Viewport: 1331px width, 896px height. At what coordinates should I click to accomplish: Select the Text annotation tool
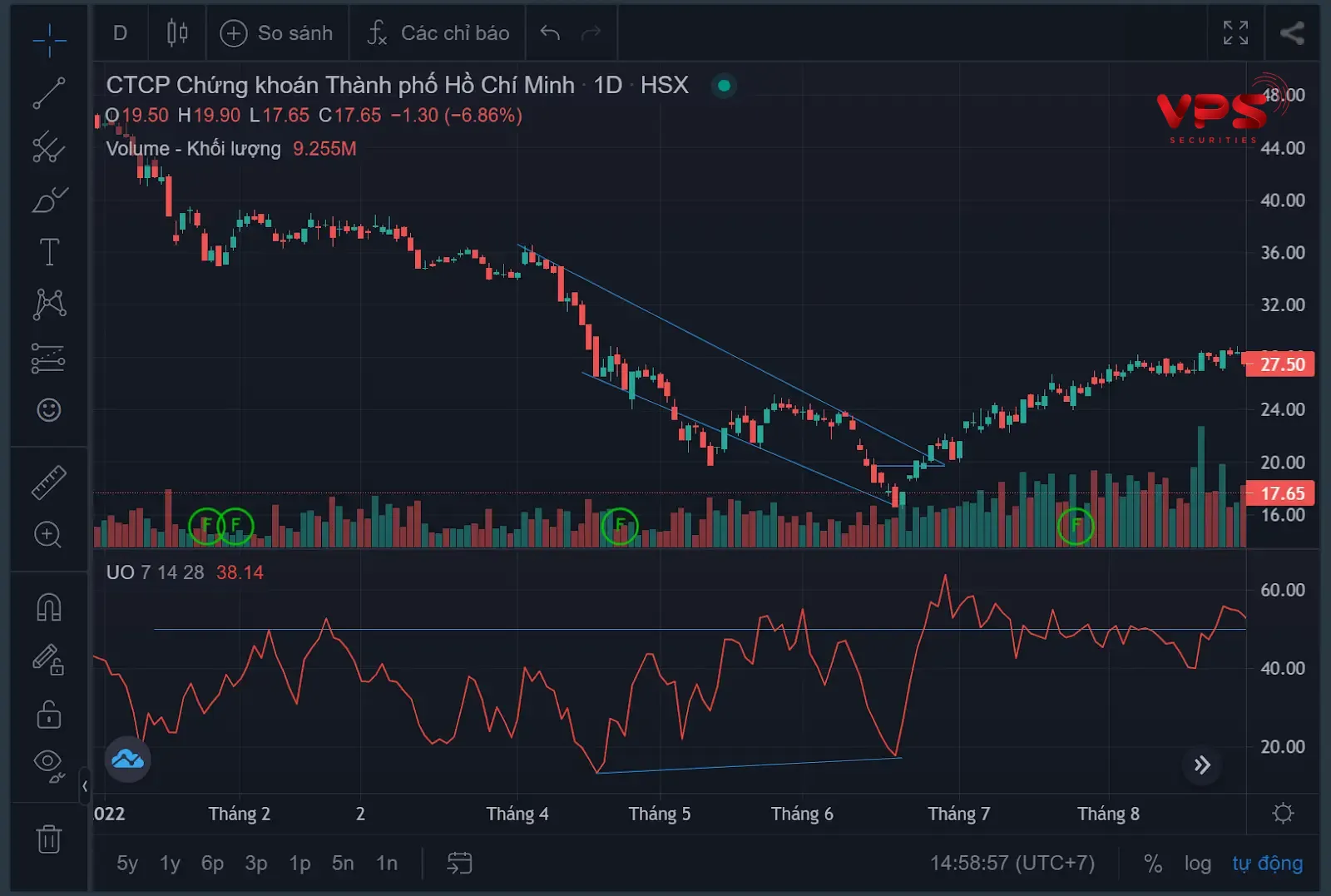pyautogui.click(x=49, y=252)
